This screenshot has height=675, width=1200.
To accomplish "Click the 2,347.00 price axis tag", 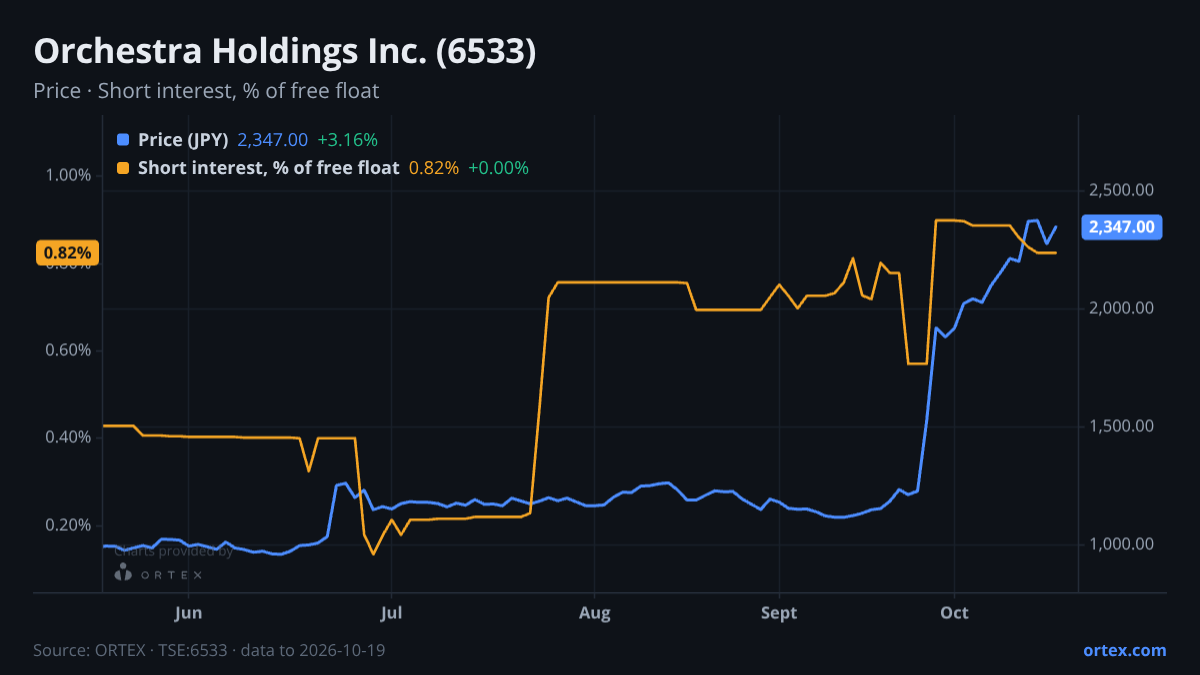I will tap(1122, 227).
